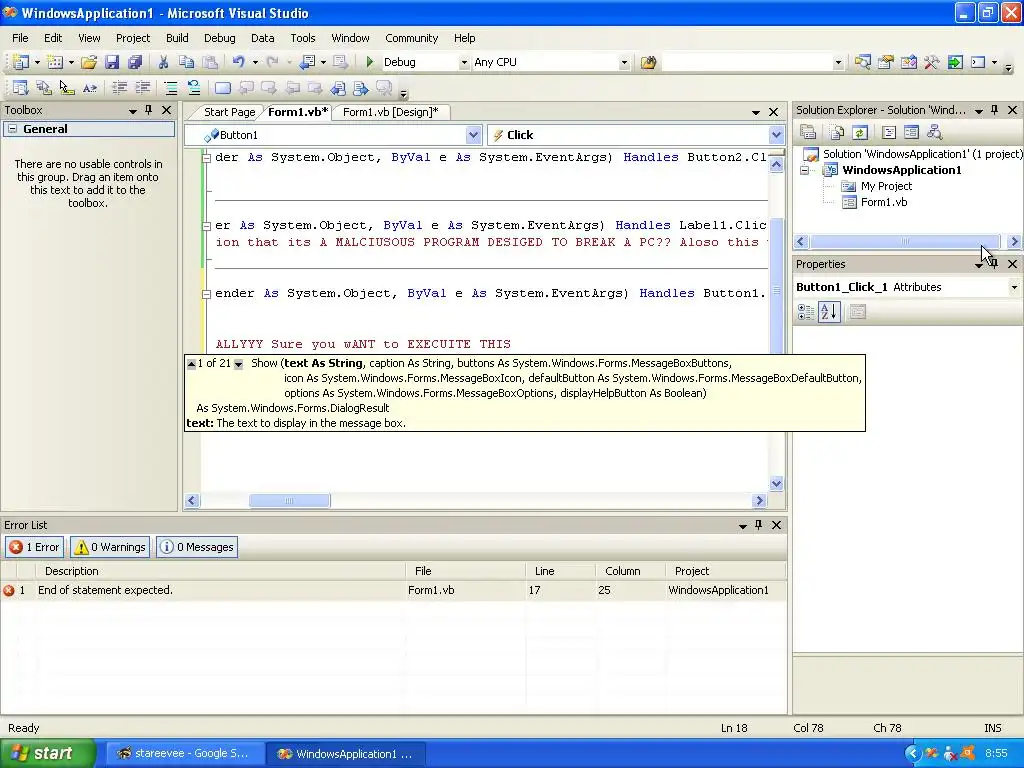This screenshot has height=768, width=1024.
Task: Click View Designer in Solution Explorer toolbar
Action: 911,133
